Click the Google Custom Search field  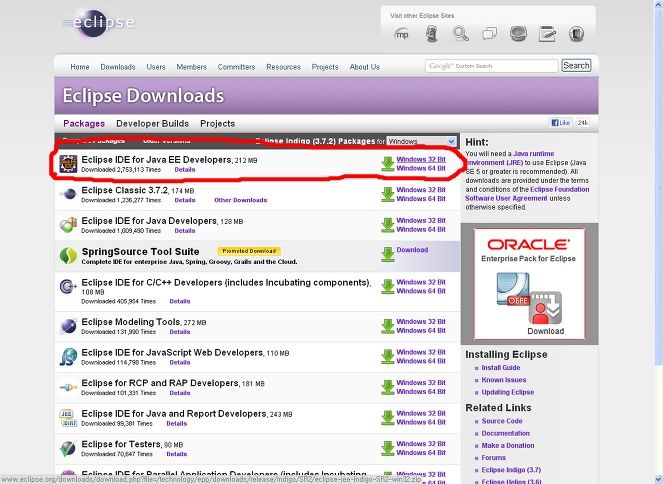492,66
